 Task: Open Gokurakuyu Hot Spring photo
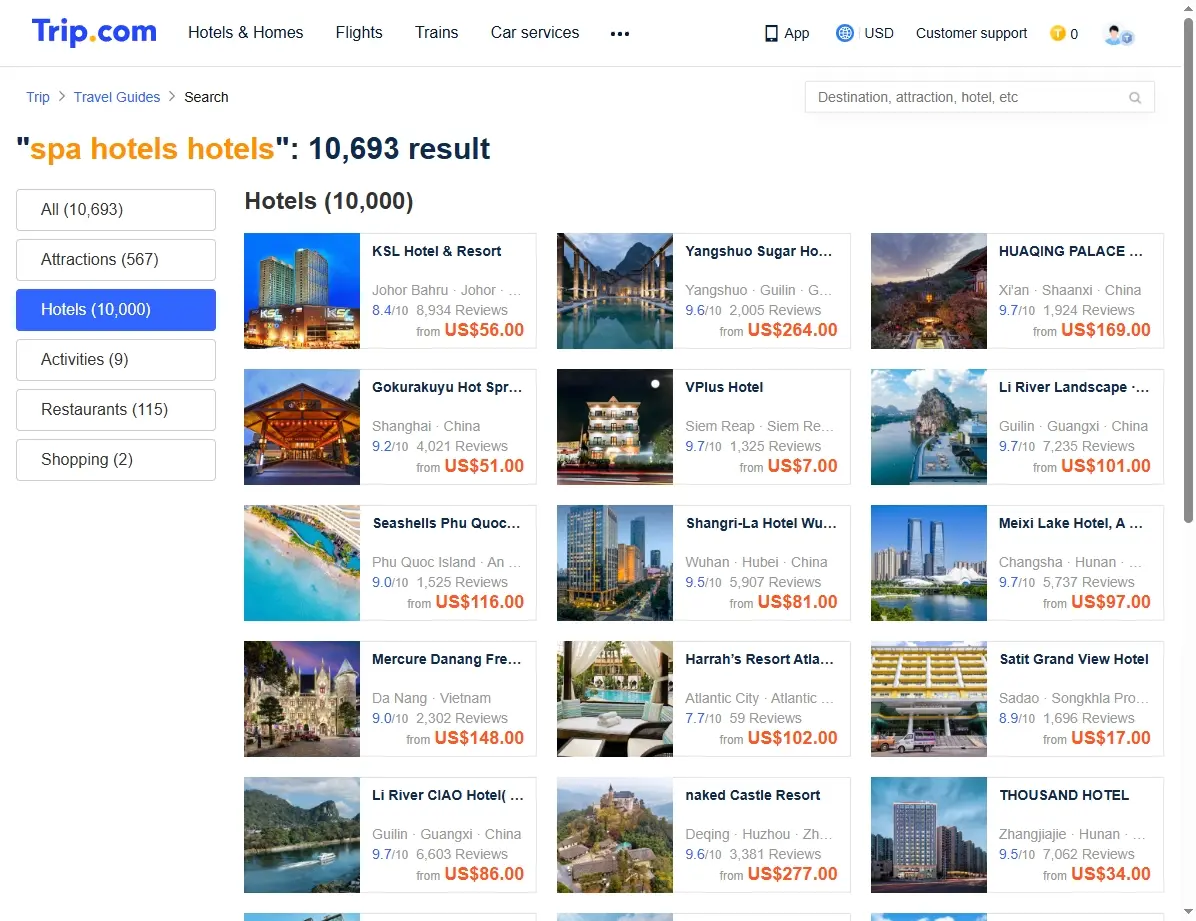(x=302, y=427)
